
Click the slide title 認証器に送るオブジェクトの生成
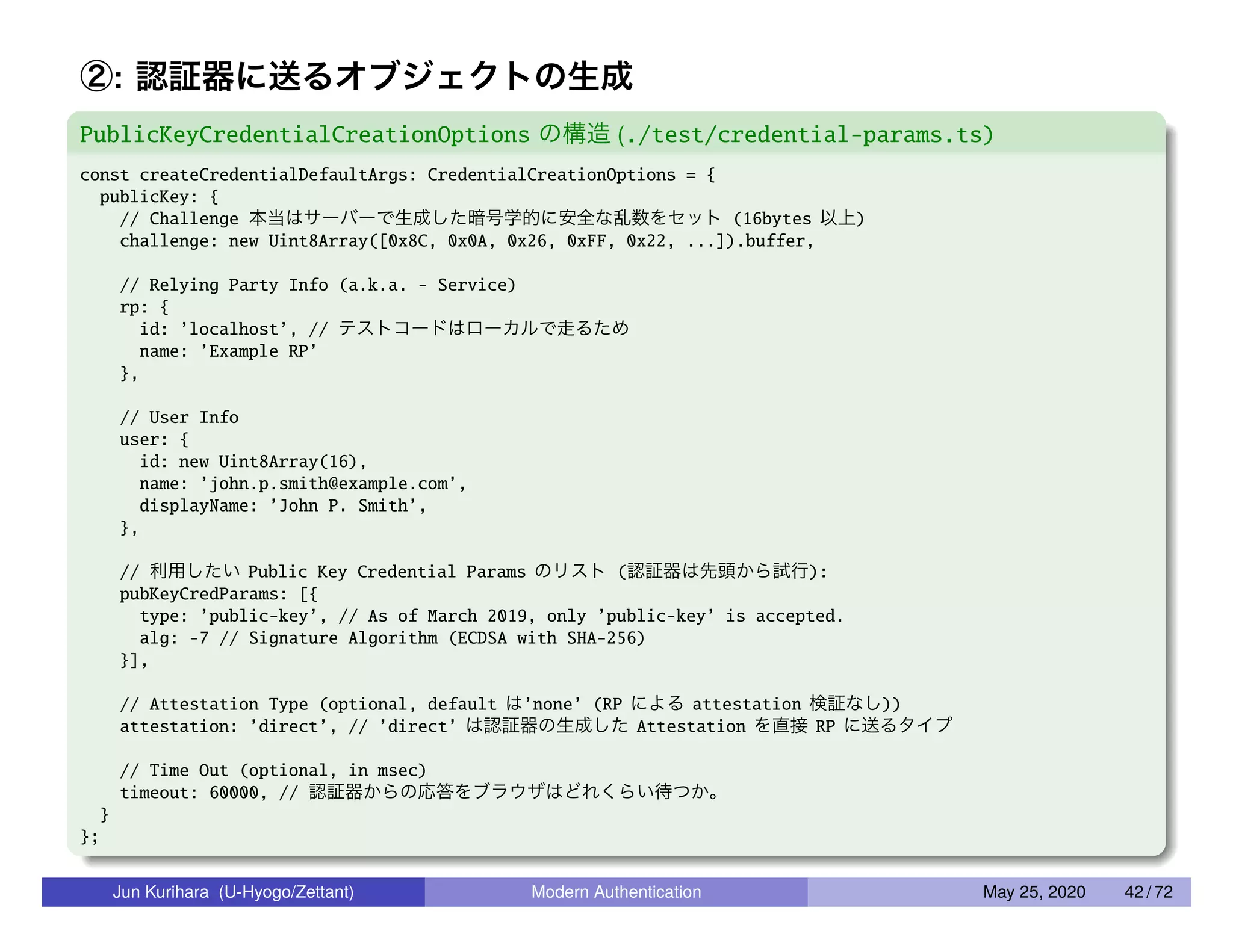(356, 76)
